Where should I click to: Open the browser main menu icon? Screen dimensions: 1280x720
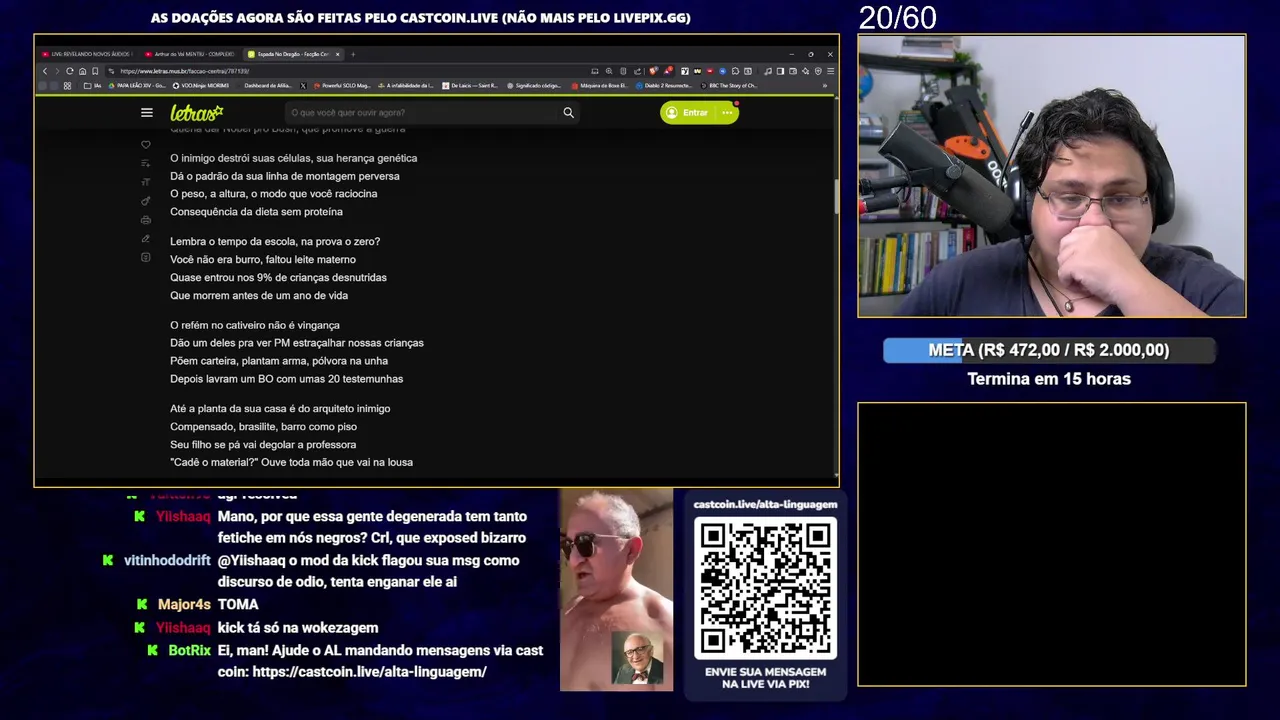click(x=831, y=71)
